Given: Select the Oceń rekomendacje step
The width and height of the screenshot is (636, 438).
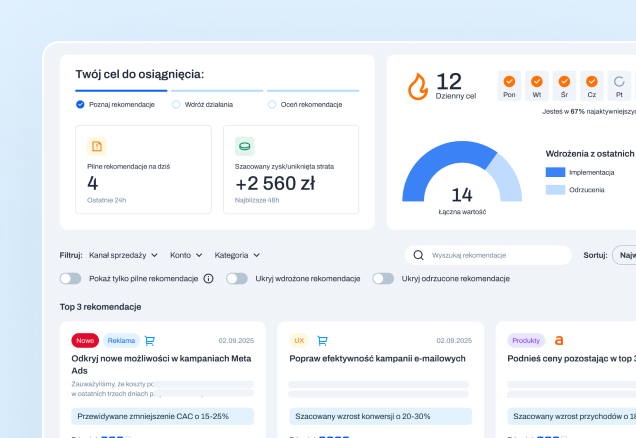Looking at the screenshot, I should pos(305,105).
